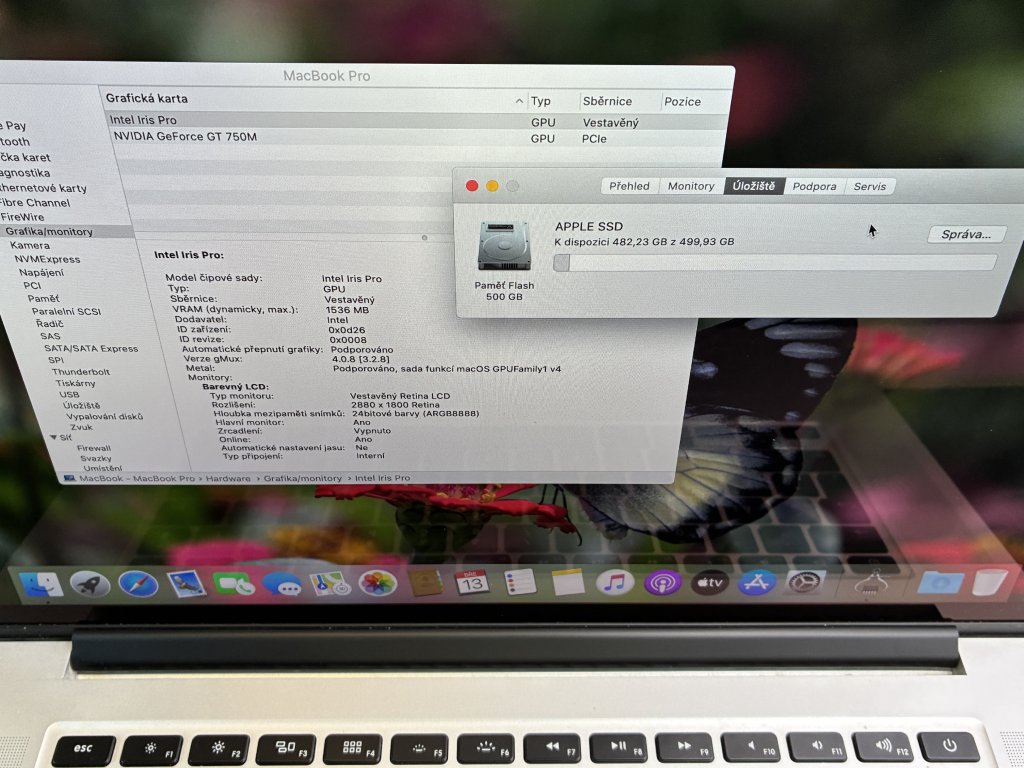Select Vypalování disků in sidebar

pos(104,417)
